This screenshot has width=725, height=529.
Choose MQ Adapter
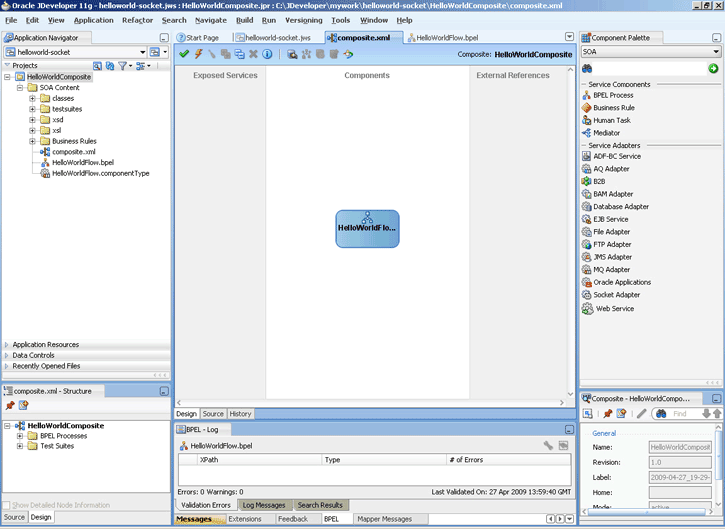coord(606,270)
